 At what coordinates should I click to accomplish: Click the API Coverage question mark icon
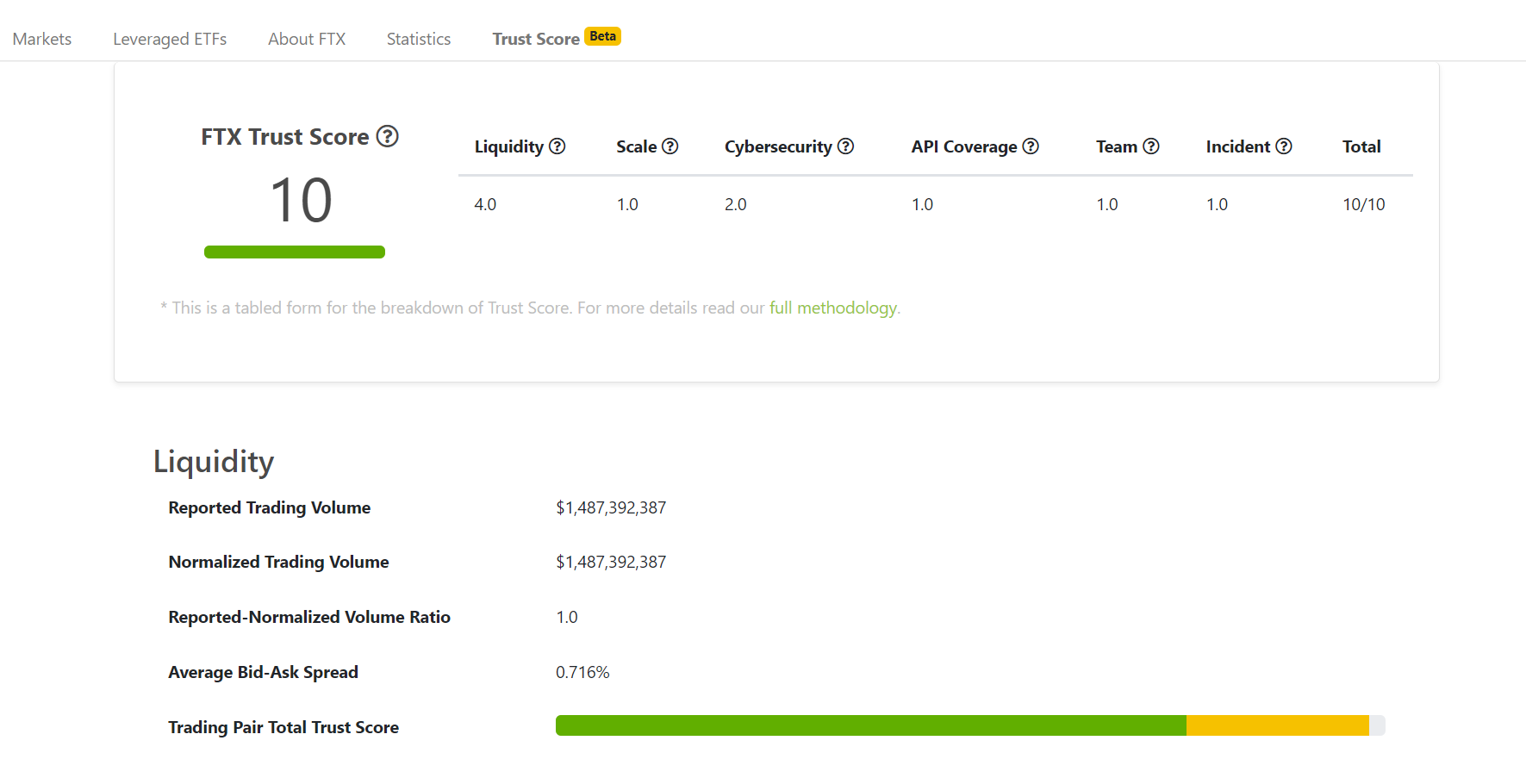tap(1031, 146)
